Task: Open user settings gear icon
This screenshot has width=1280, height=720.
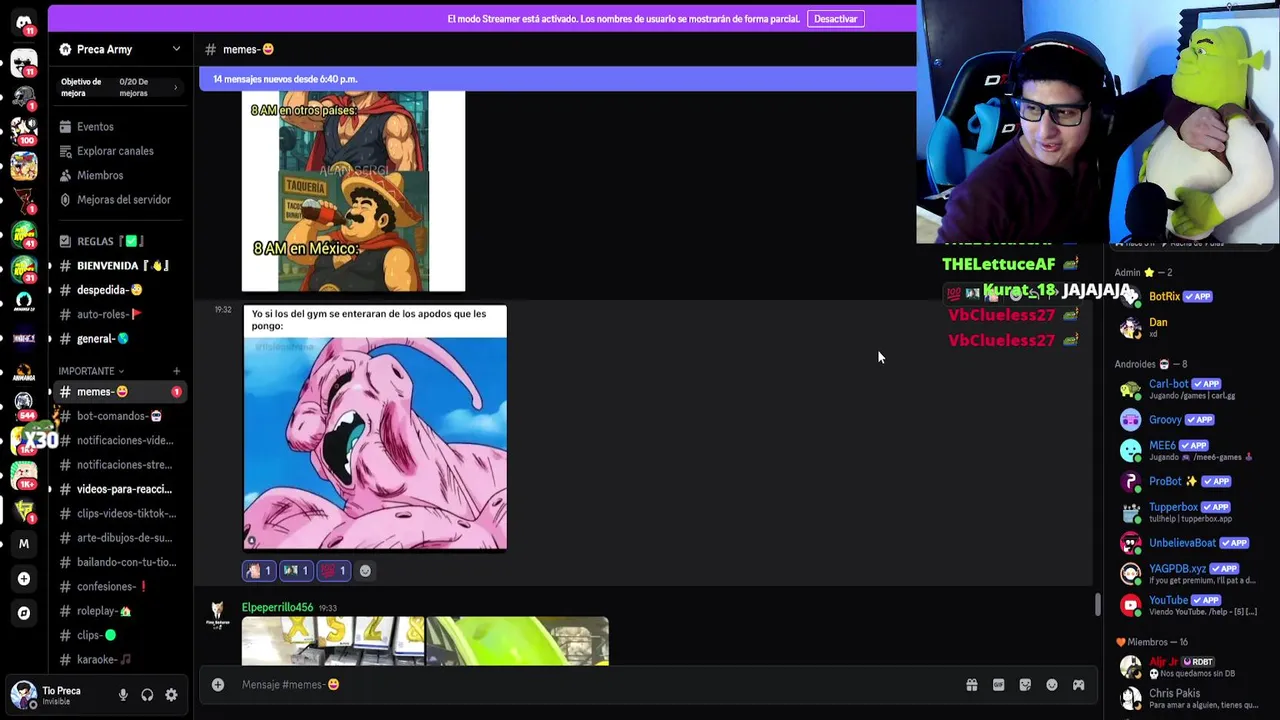Action: point(171,695)
